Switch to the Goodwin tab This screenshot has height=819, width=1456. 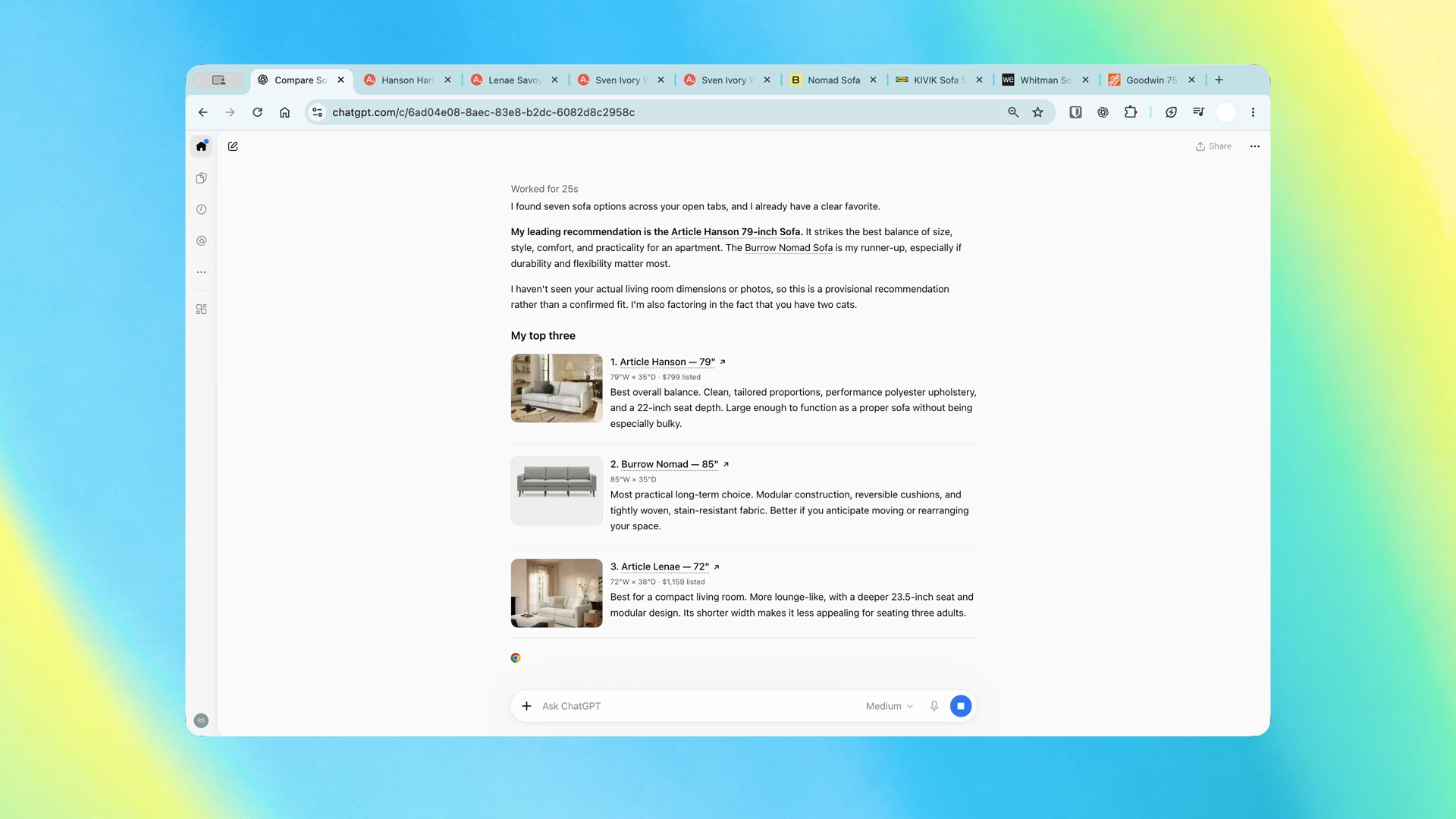[1151, 80]
